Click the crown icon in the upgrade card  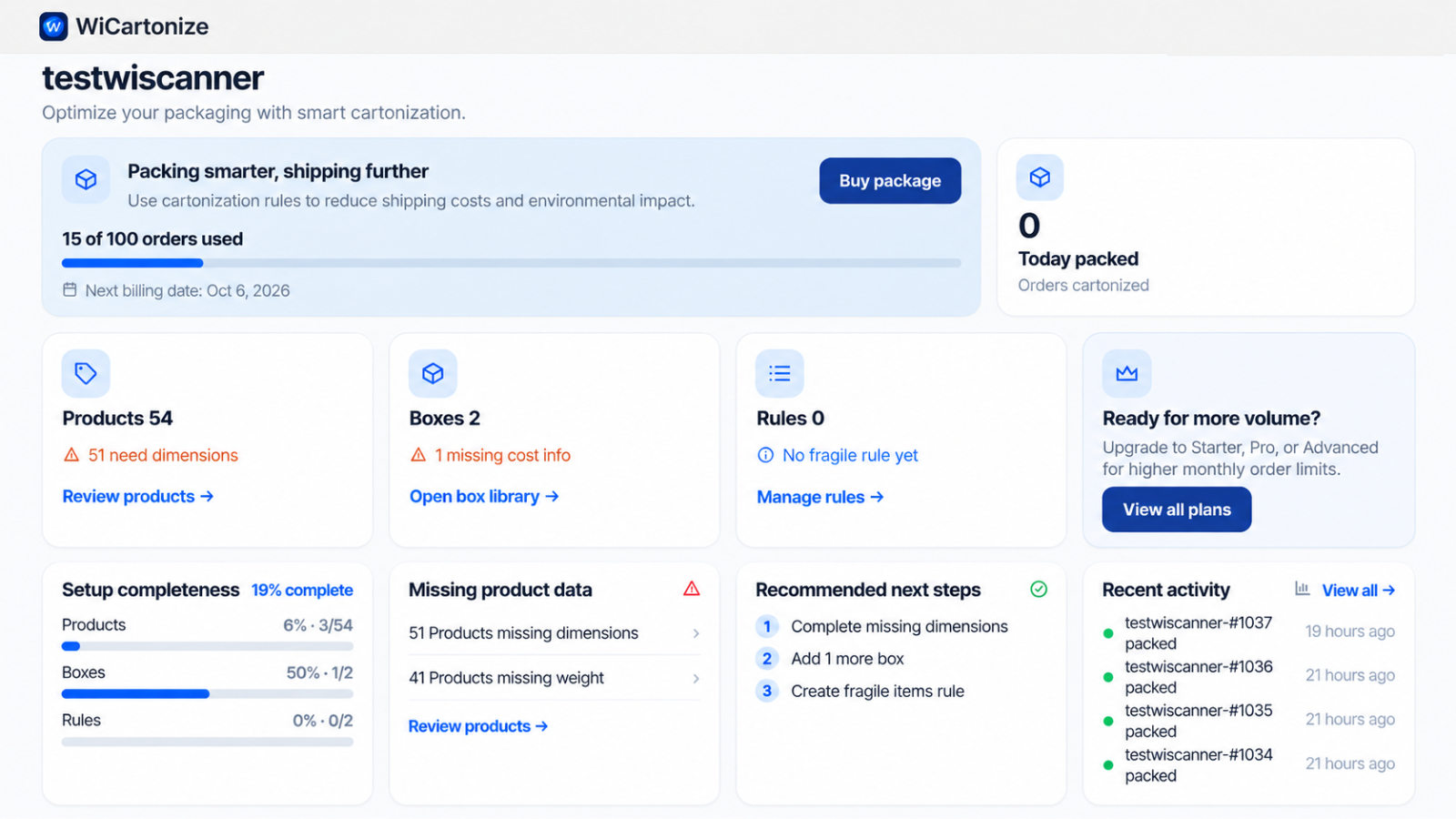click(1127, 373)
